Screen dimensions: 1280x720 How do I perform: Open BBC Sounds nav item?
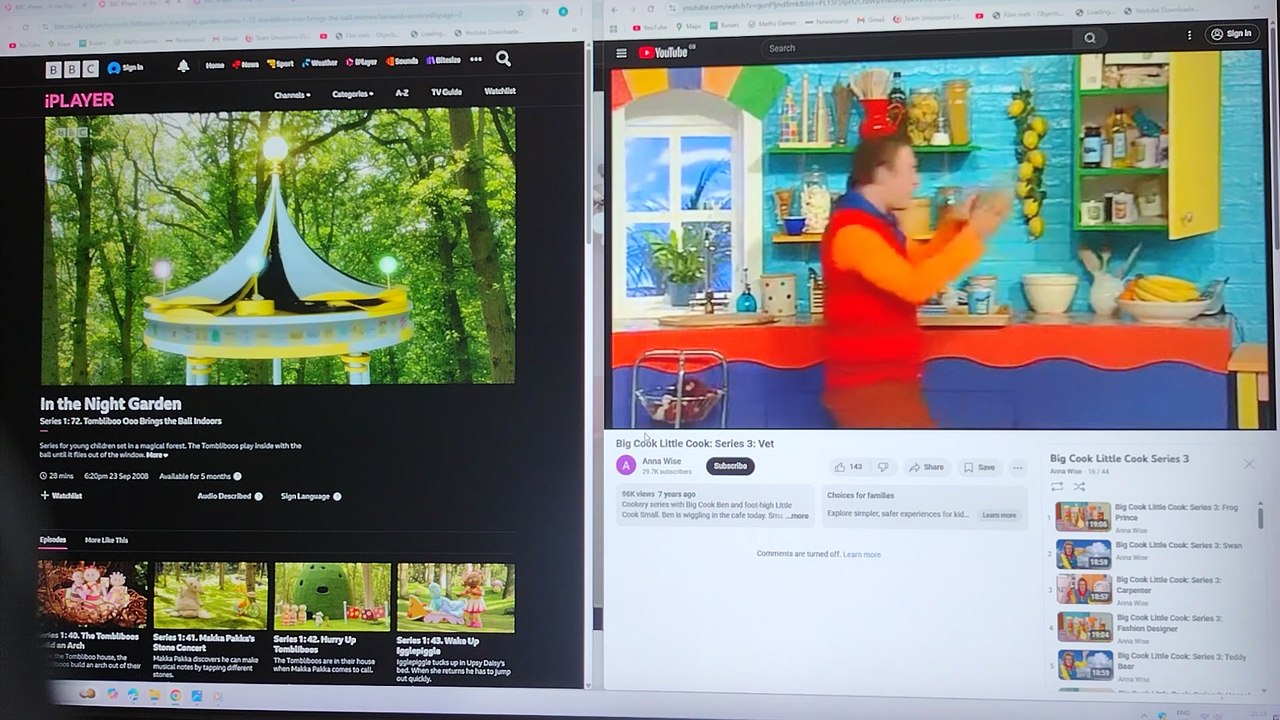402,61
